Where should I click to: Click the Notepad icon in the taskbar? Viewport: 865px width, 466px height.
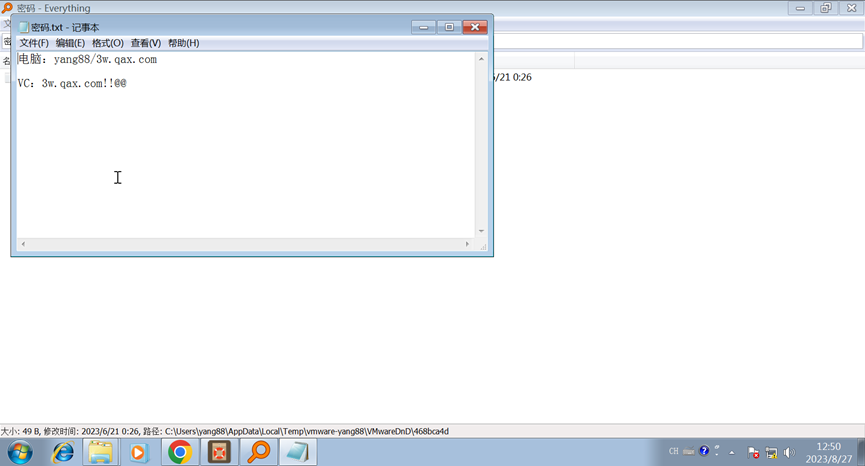tap(297, 452)
